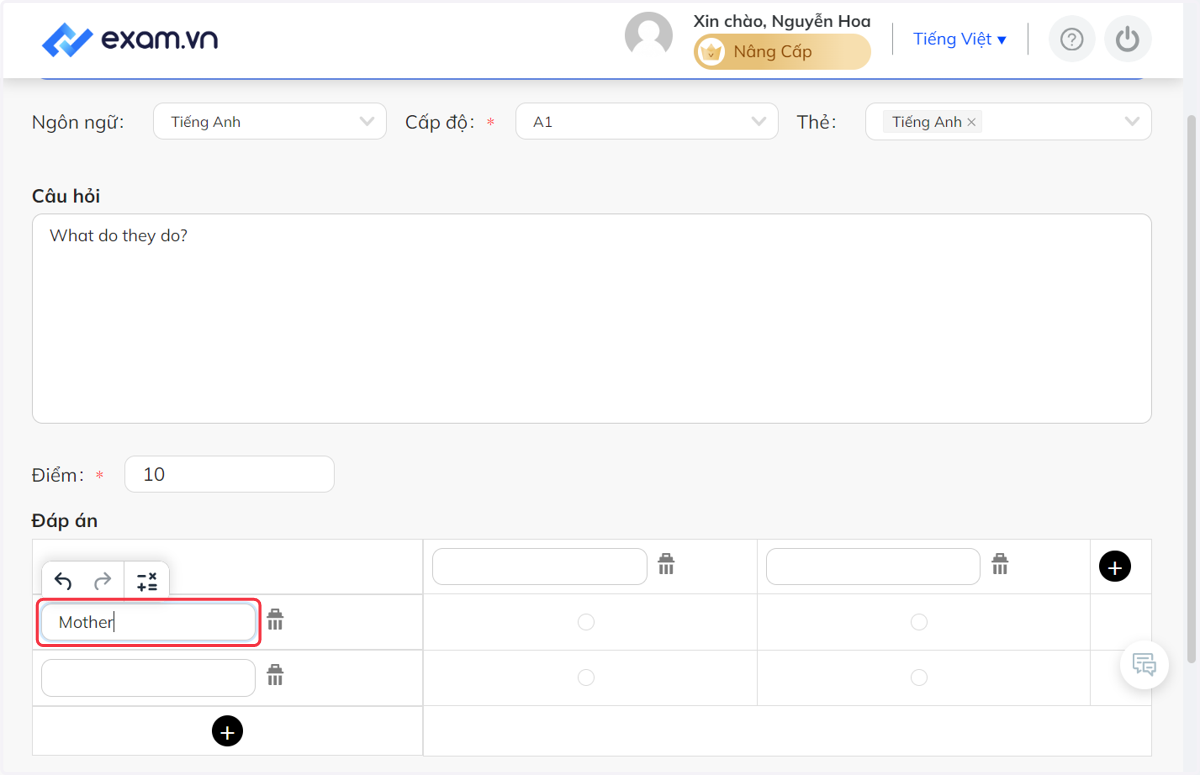
Task: Select Mother row first column radio
Action: point(586,622)
